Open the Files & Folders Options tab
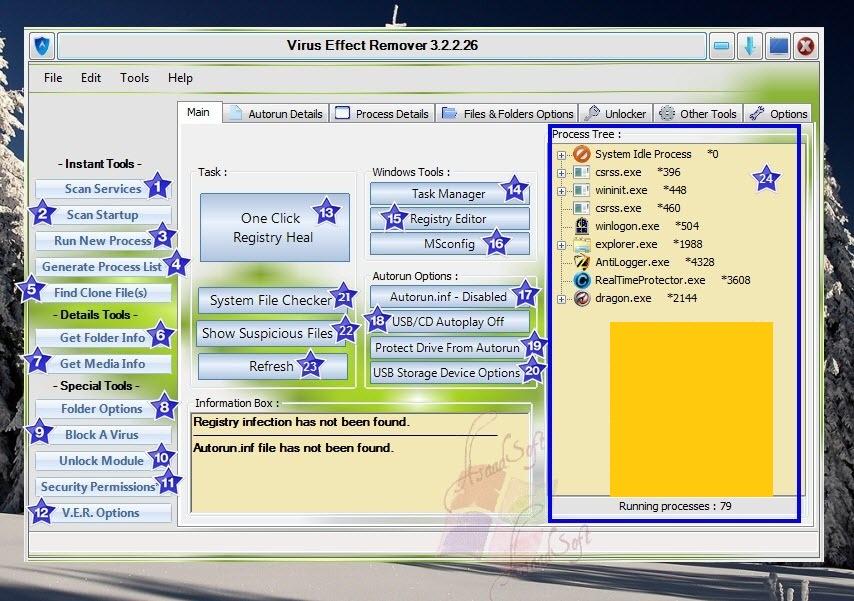Image resolution: width=854 pixels, height=601 pixels. point(507,113)
